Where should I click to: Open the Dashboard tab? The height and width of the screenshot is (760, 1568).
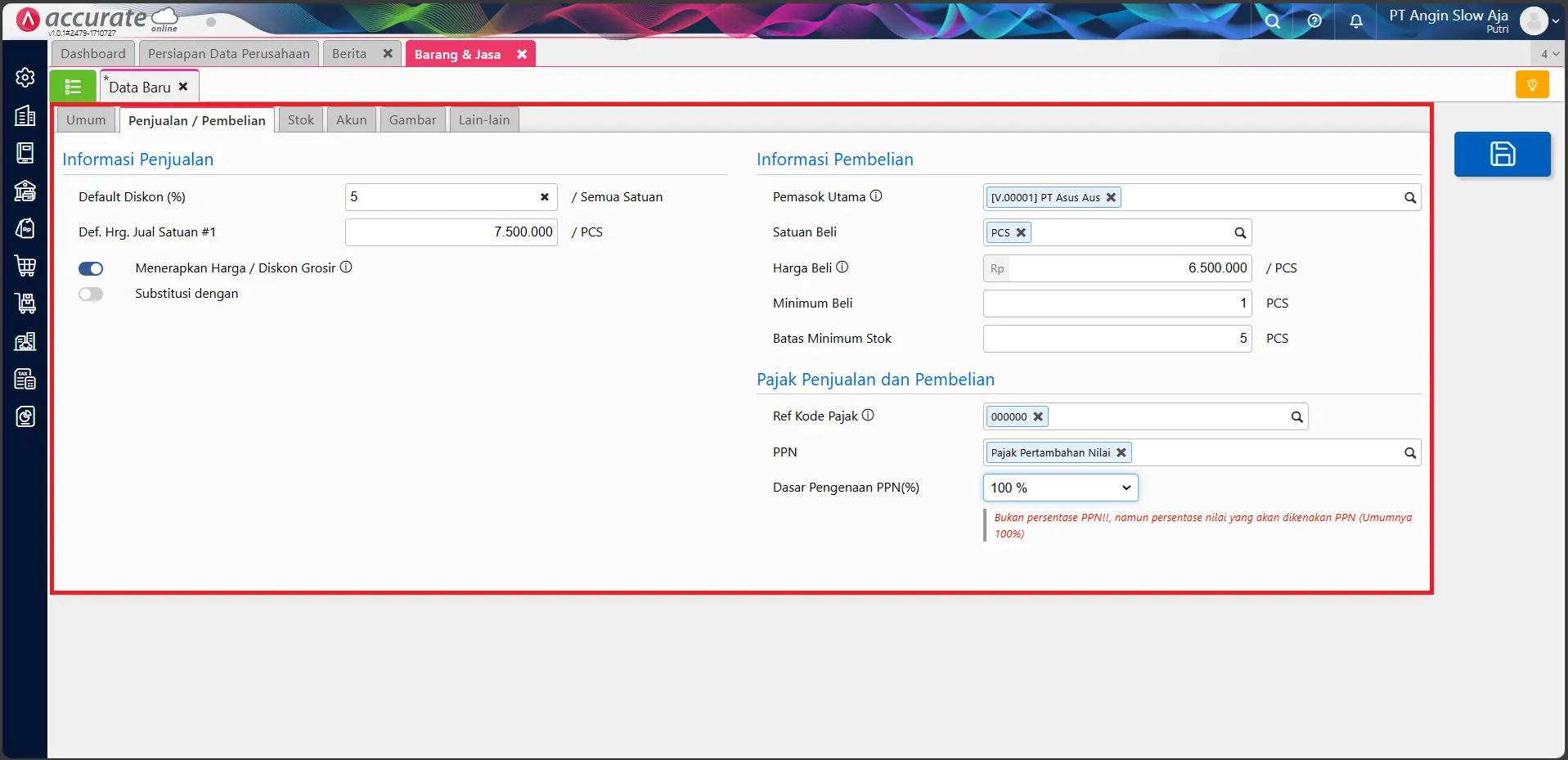tap(93, 54)
